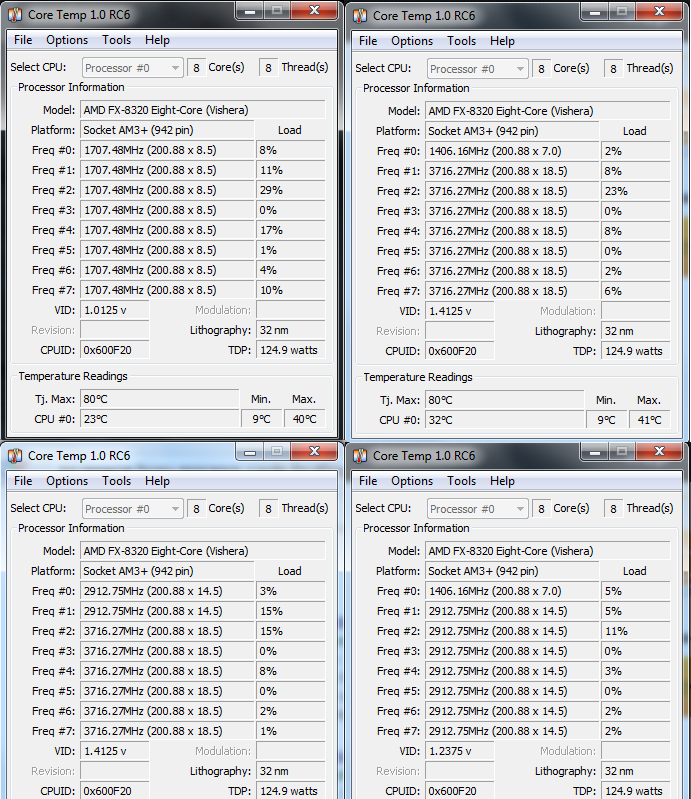Expand Processor #0 dropdown in bottom-left window
The height and width of the screenshot is (799, 691).
point(132,509)
